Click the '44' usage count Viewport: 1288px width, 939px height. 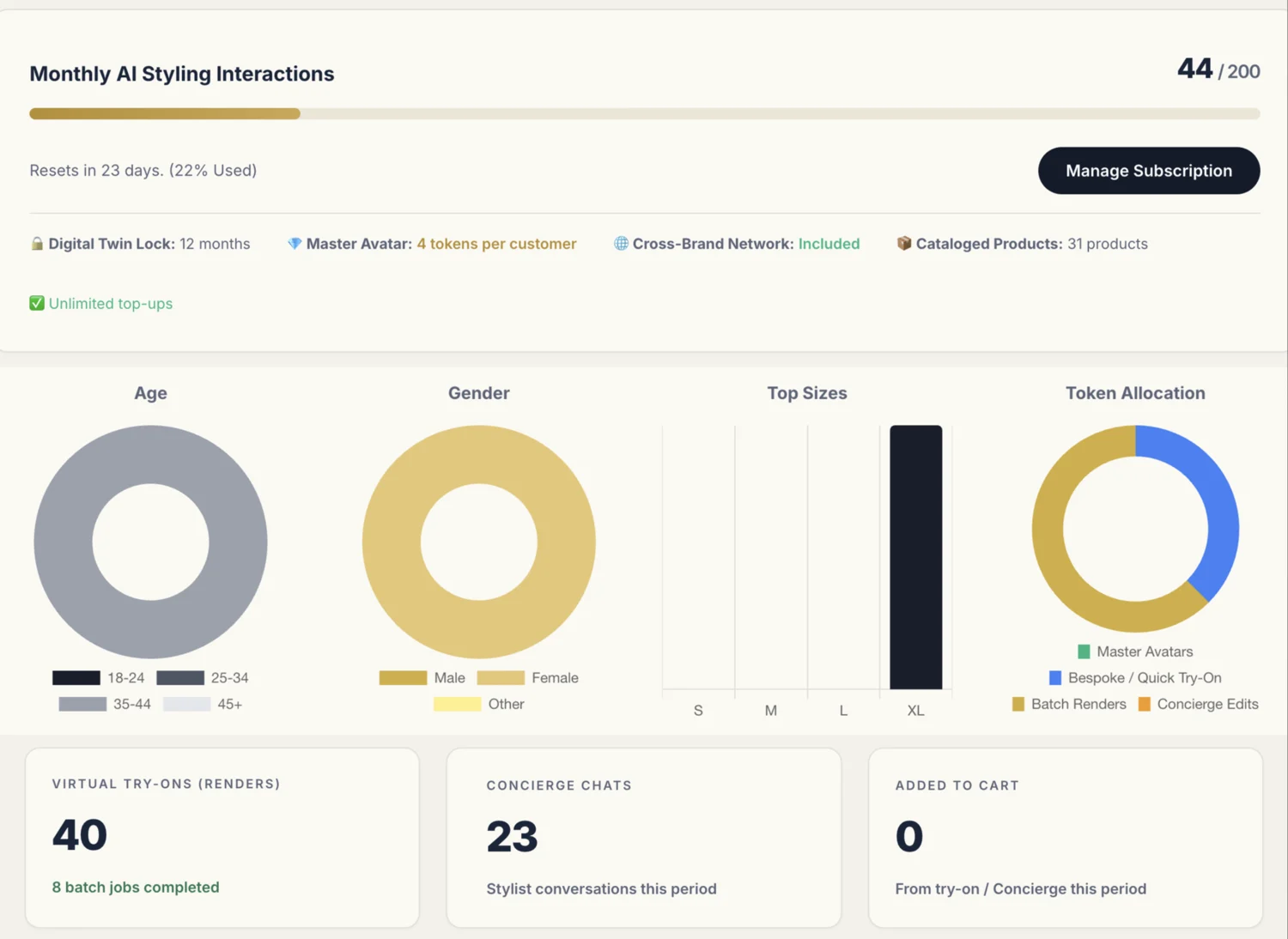tap(1194, 69)
